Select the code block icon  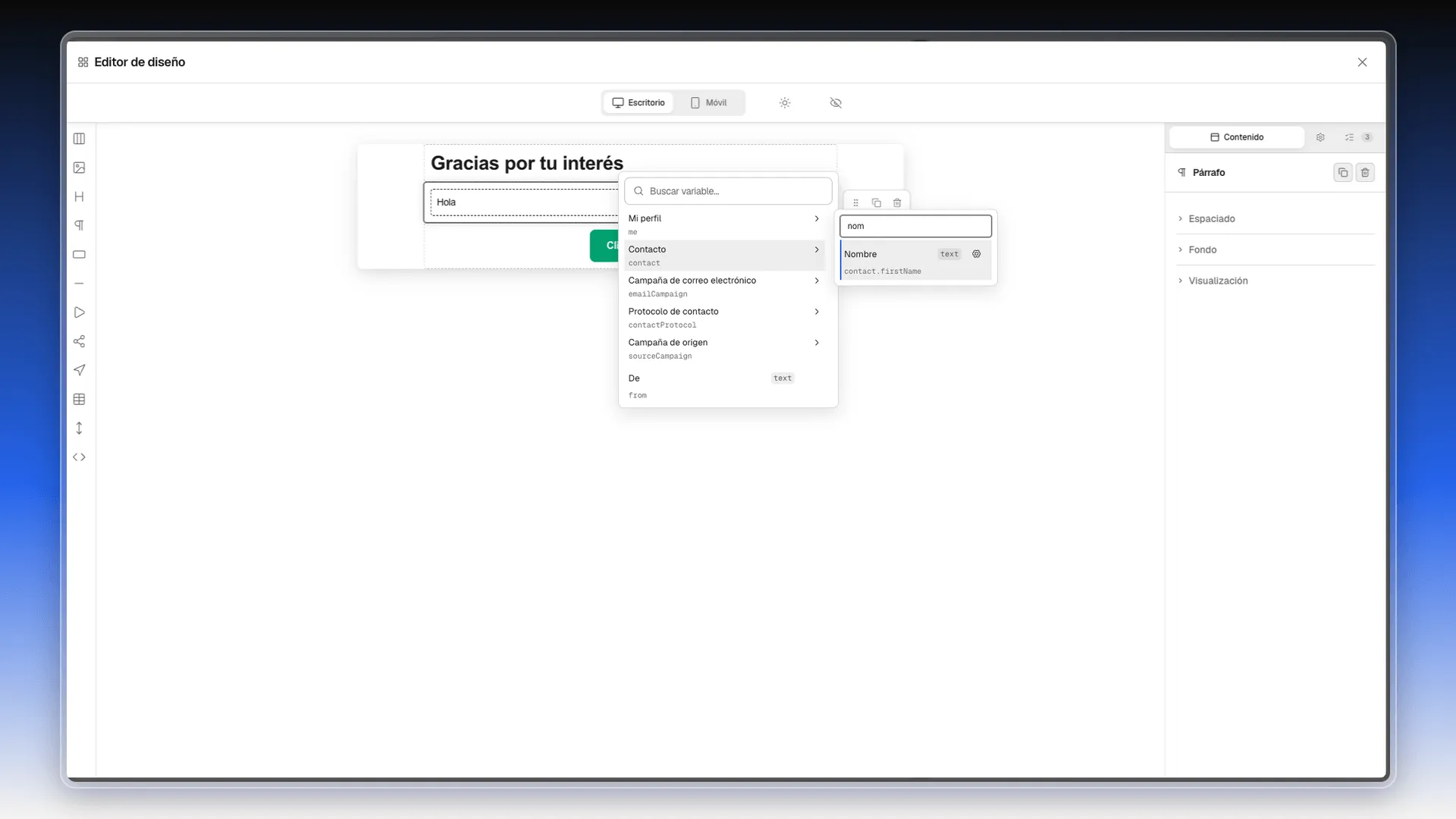79,457
